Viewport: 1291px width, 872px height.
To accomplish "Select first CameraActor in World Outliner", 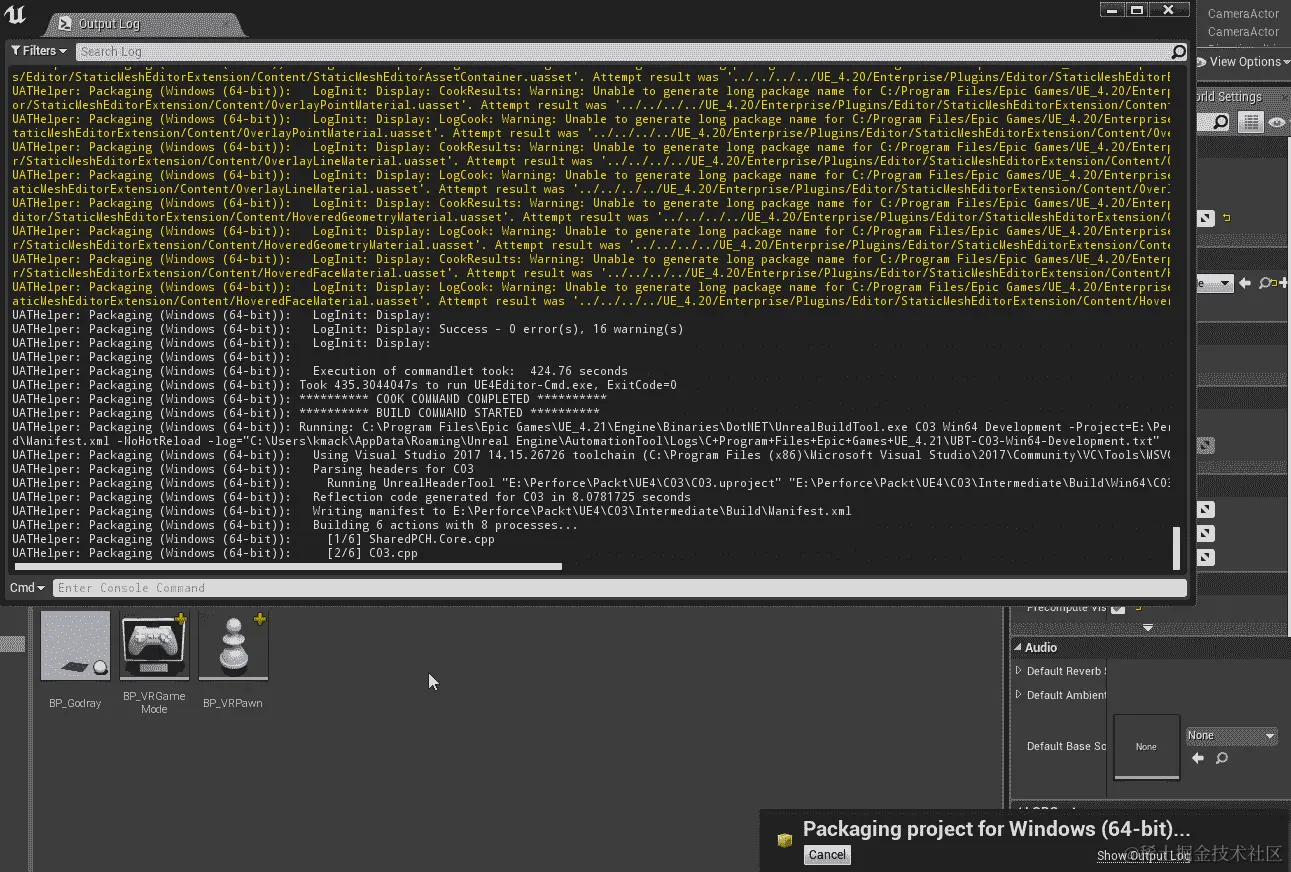I will [x=1243, y=14].
